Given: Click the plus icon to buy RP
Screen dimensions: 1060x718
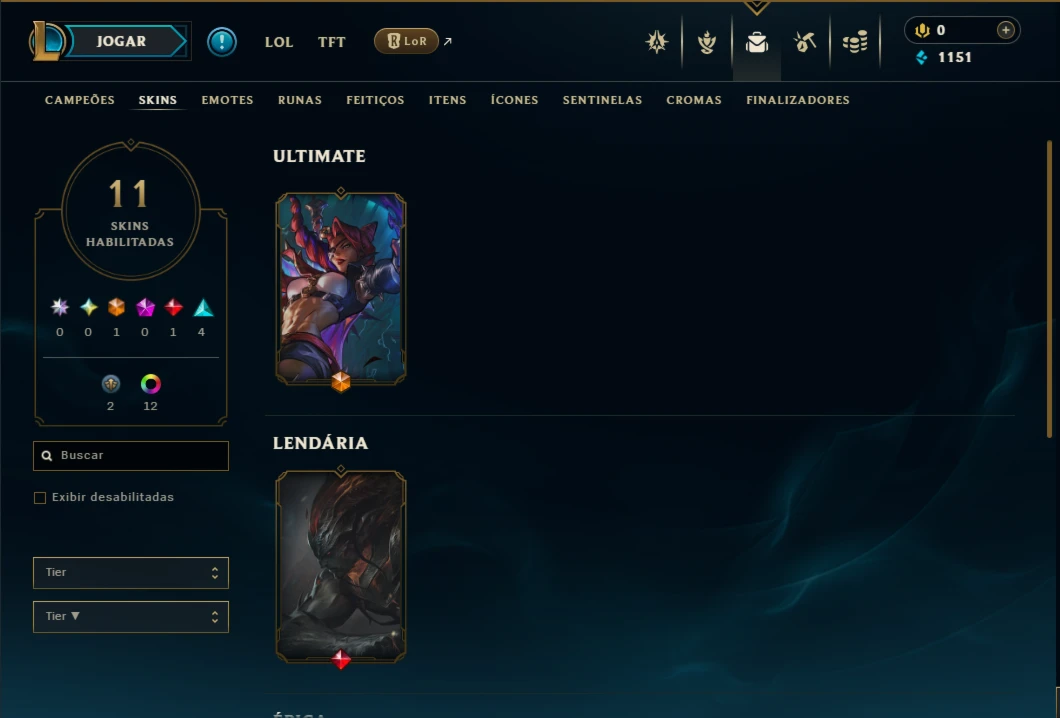Looking at the screenshot, I should (x=1005, y=30).
